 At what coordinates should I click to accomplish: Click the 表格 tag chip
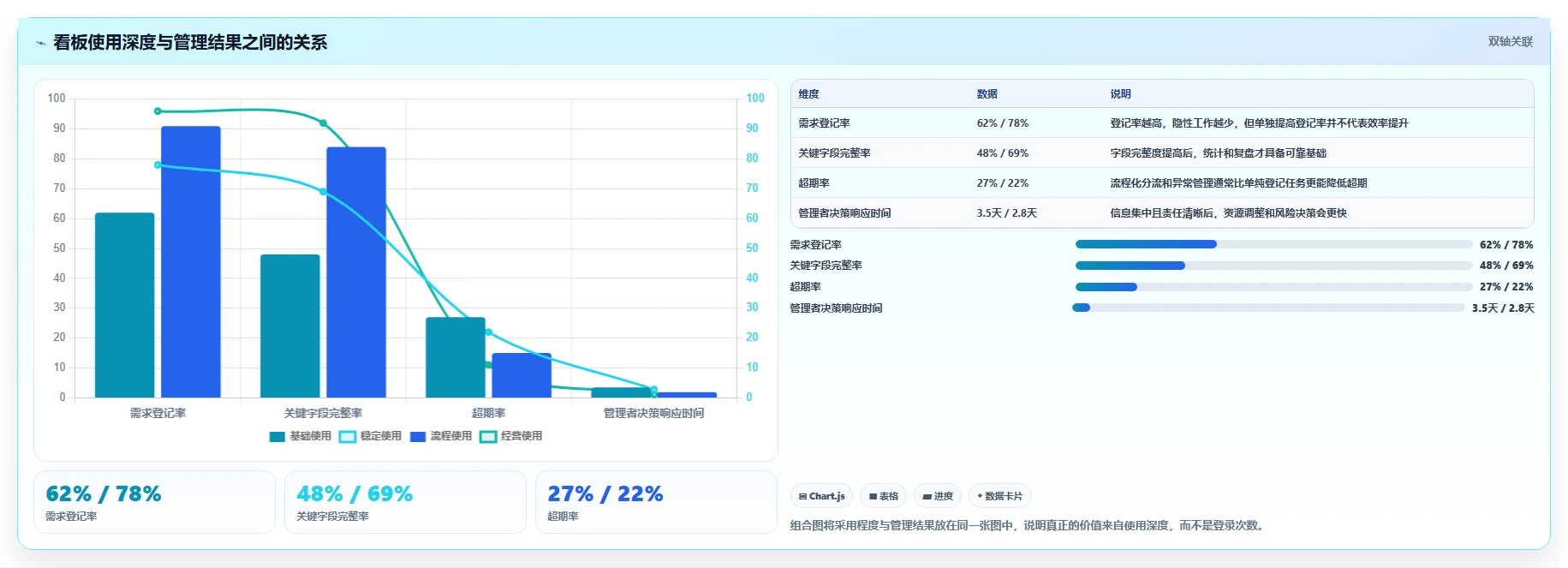coord(883,496)
